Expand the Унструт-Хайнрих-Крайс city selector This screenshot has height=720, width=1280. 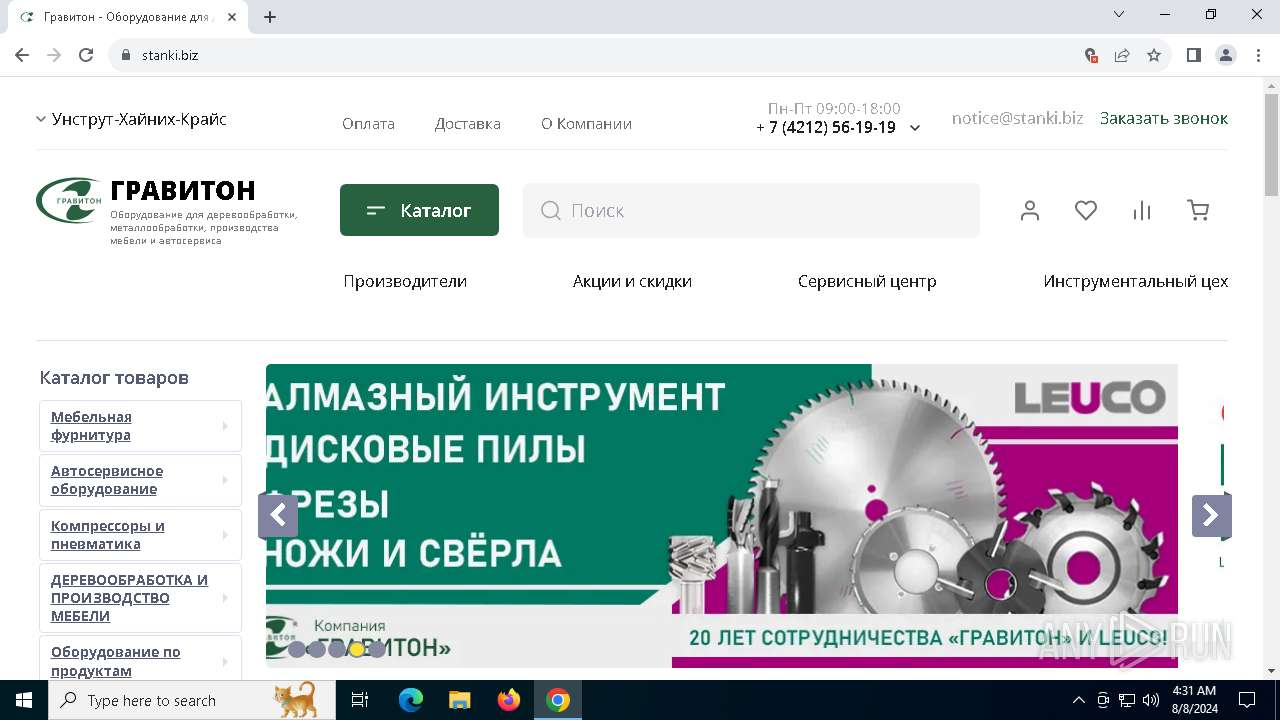[132, 119]
